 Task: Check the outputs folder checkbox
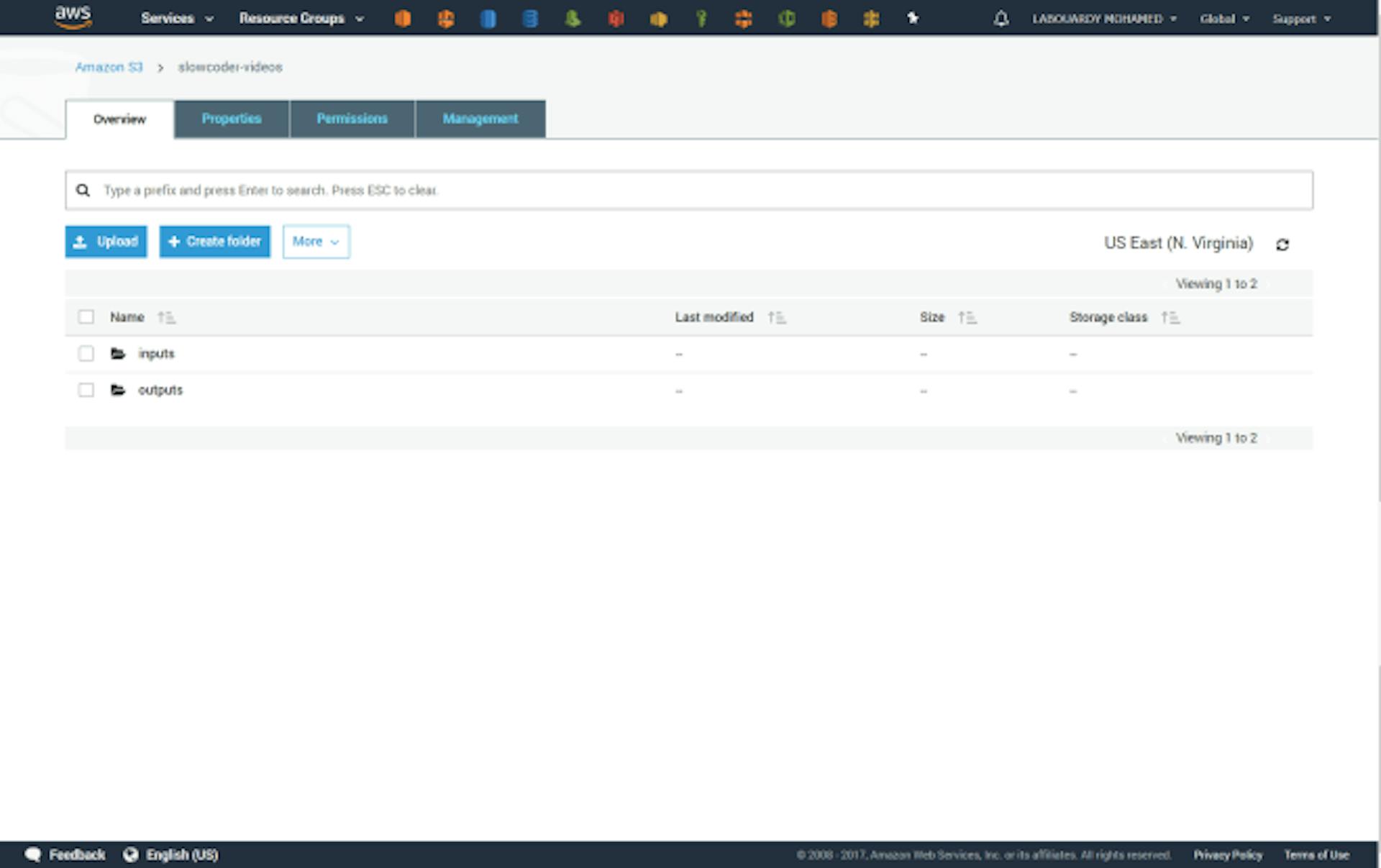86,390
